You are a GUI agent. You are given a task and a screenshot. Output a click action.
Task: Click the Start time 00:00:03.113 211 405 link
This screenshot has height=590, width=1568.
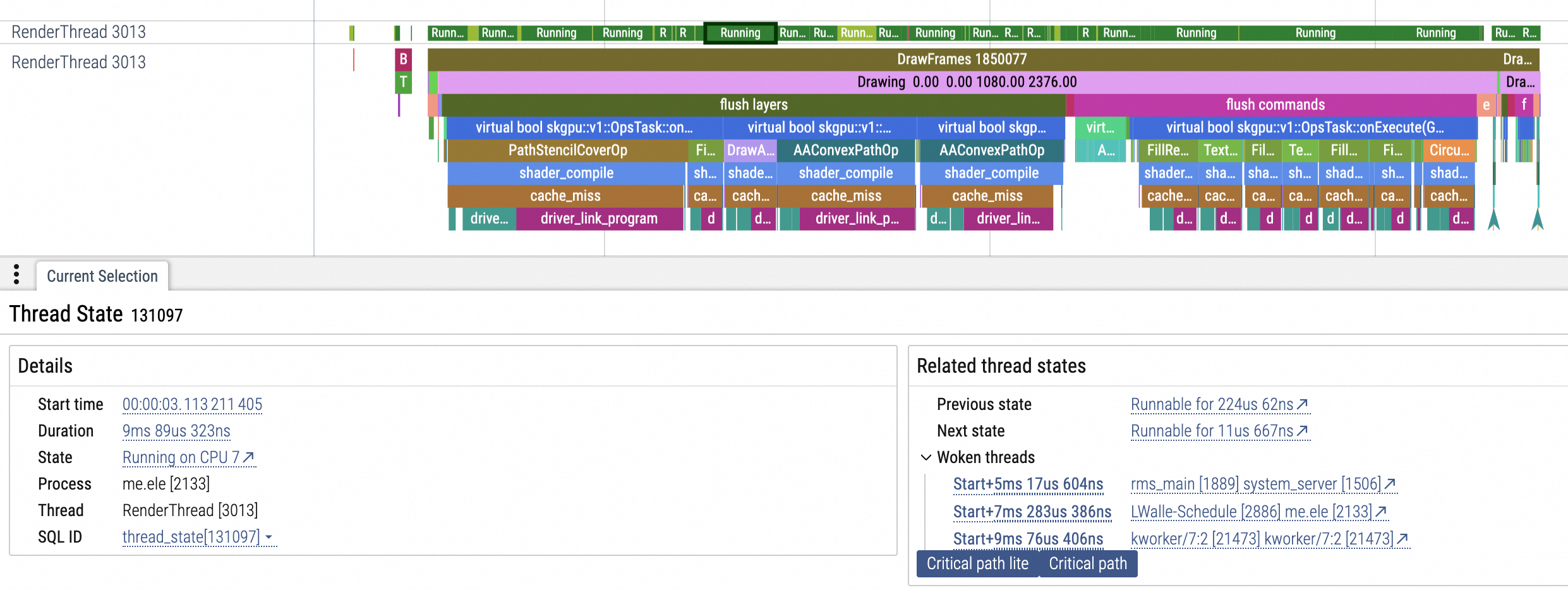point(192,404)
